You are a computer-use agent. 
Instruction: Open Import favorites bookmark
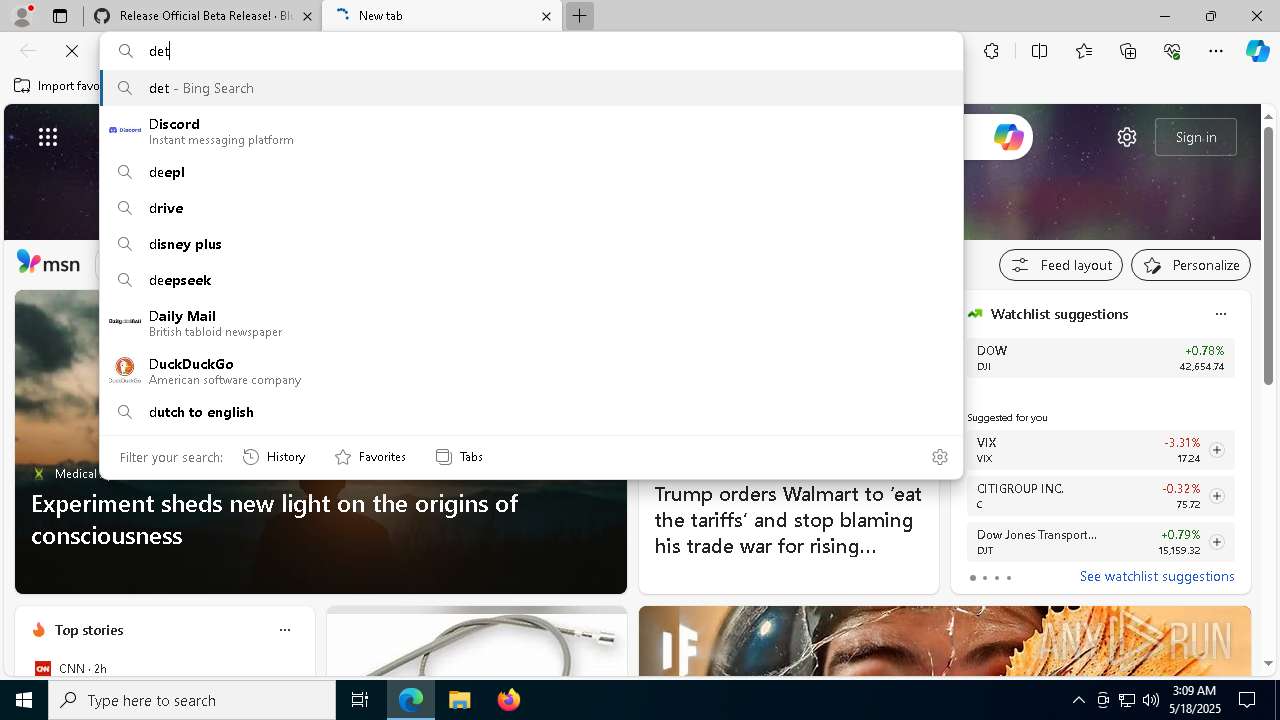coord(57,86)
